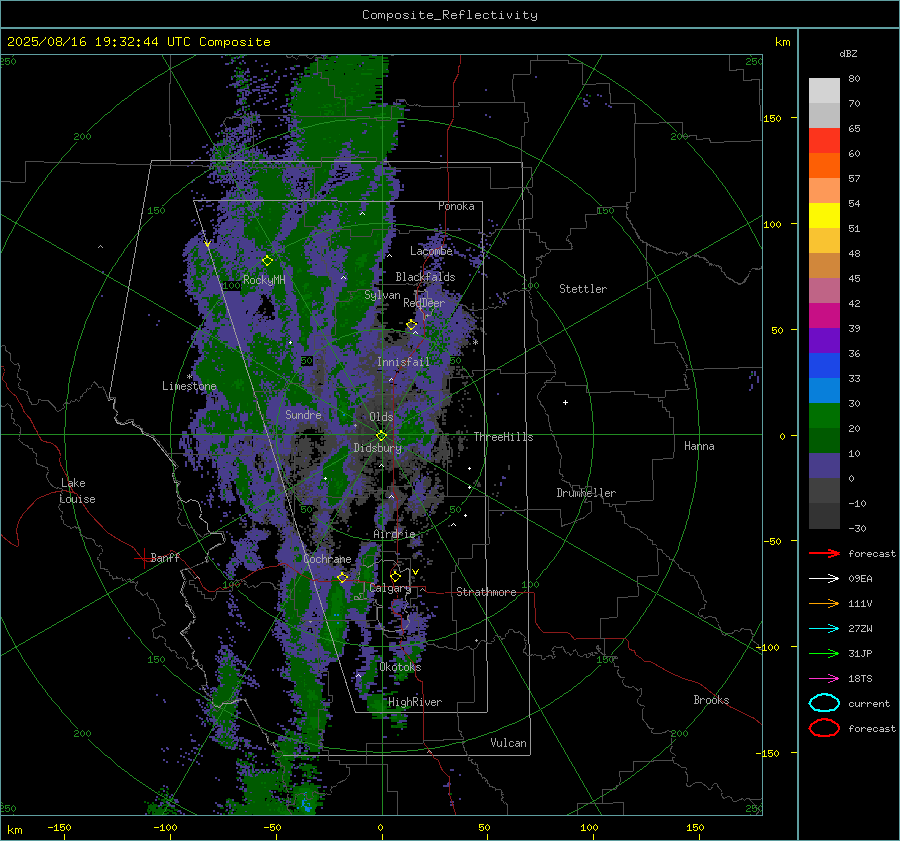The width and height of the screenshot is (900, 841).
Task: Click the Brooks label
Action: click(x=711, y=700)
